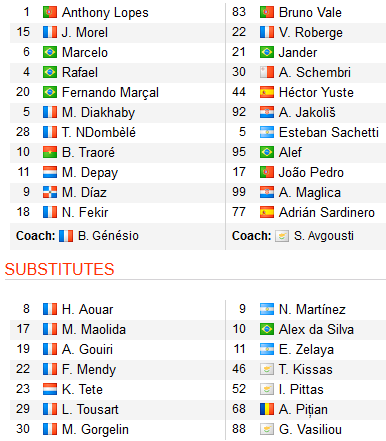Click Portugal flag next to Anthony Lopes
Image resolution: width=386 pixels, height=441 pixels.
click(x=50, y=12)
